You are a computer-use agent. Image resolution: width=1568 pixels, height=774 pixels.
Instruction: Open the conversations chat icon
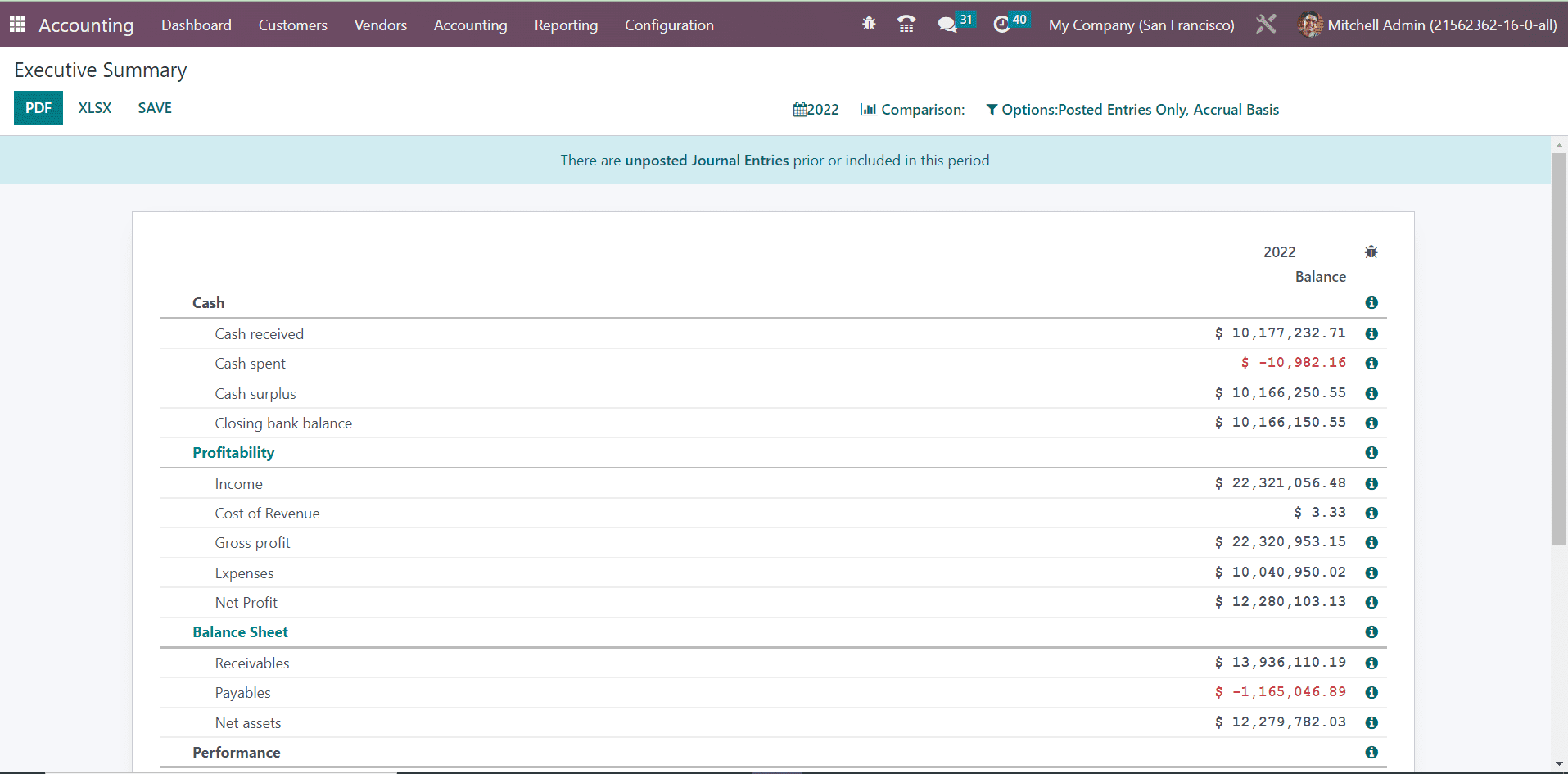(x=947, y=25)
